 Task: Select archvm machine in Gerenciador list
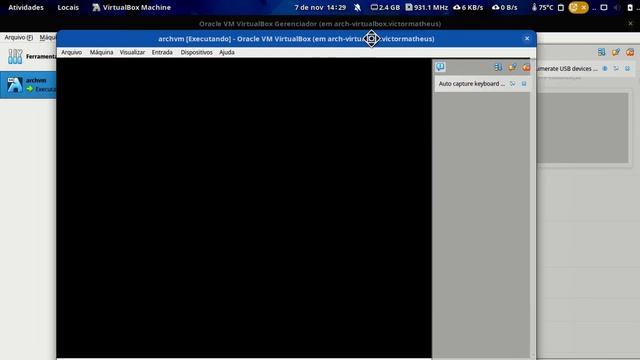[x=29, y=85]
